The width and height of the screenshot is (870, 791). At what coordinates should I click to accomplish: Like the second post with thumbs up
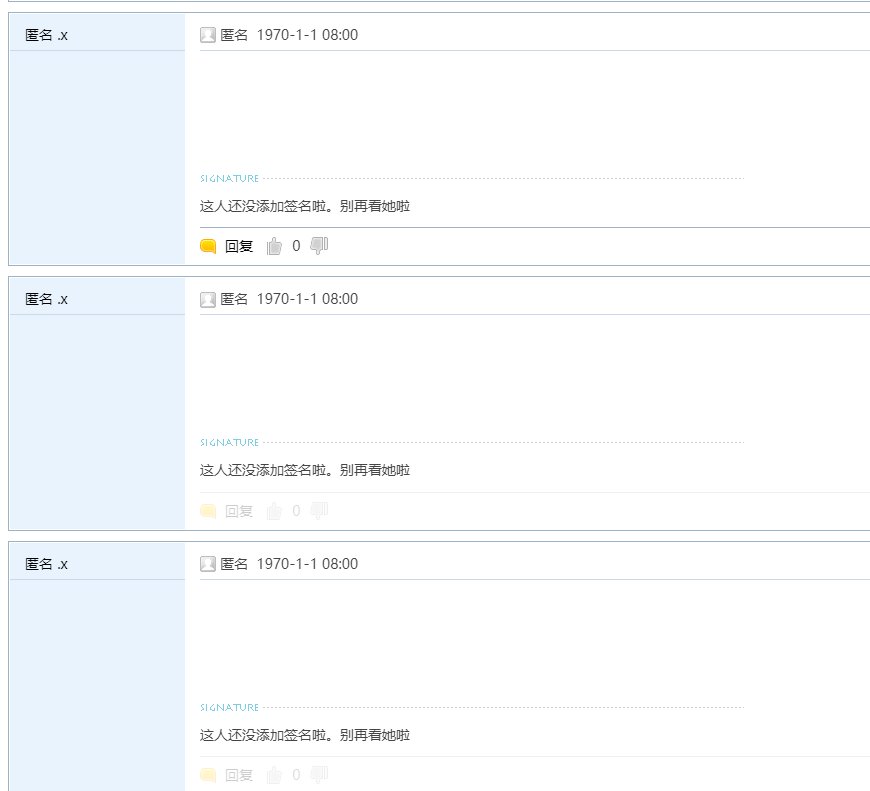(274, 510)
